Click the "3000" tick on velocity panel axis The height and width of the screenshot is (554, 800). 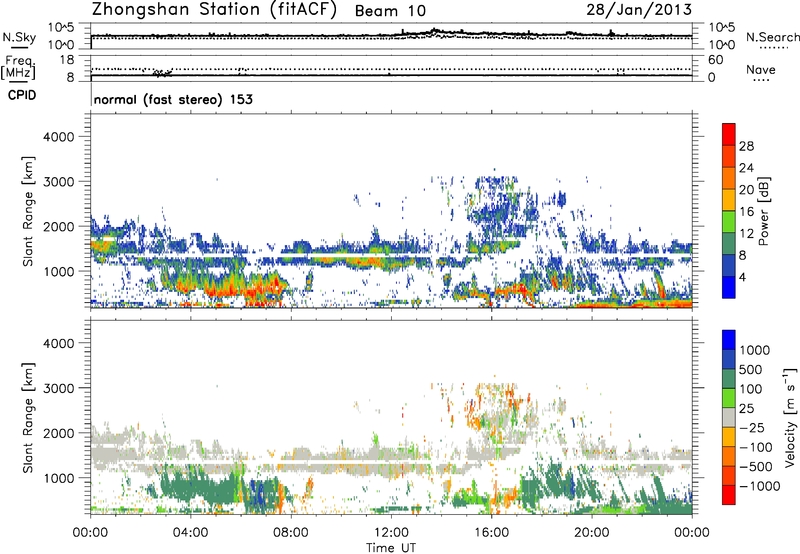[x=59, y=388]
